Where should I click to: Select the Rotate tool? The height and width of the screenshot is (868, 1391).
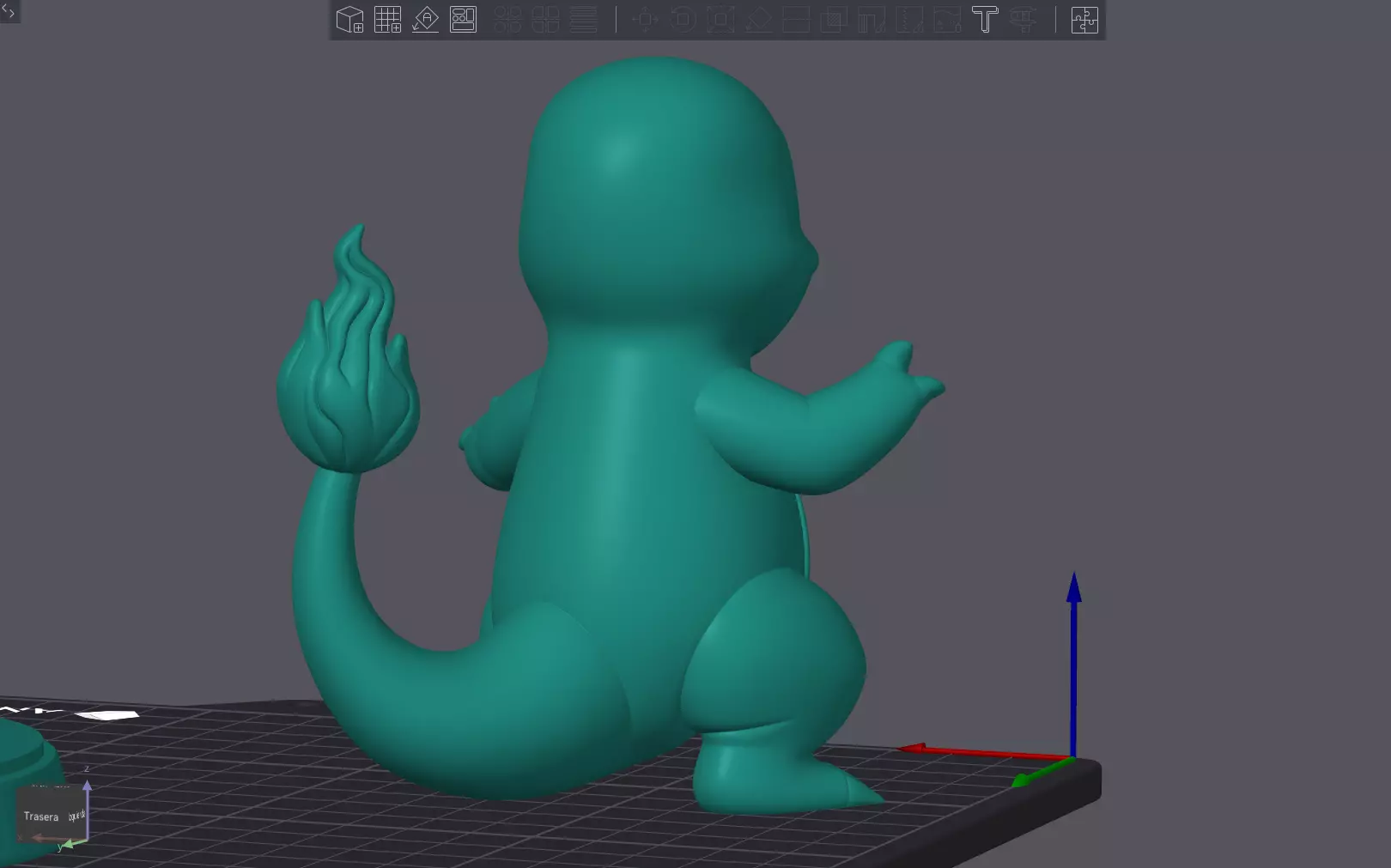683,19
